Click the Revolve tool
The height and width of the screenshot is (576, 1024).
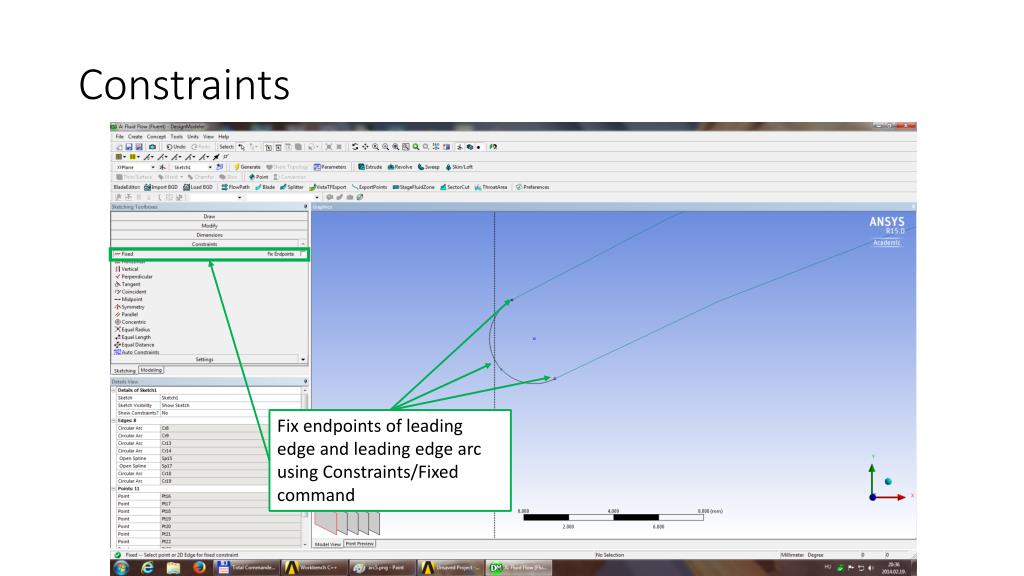tap(400, 167)
